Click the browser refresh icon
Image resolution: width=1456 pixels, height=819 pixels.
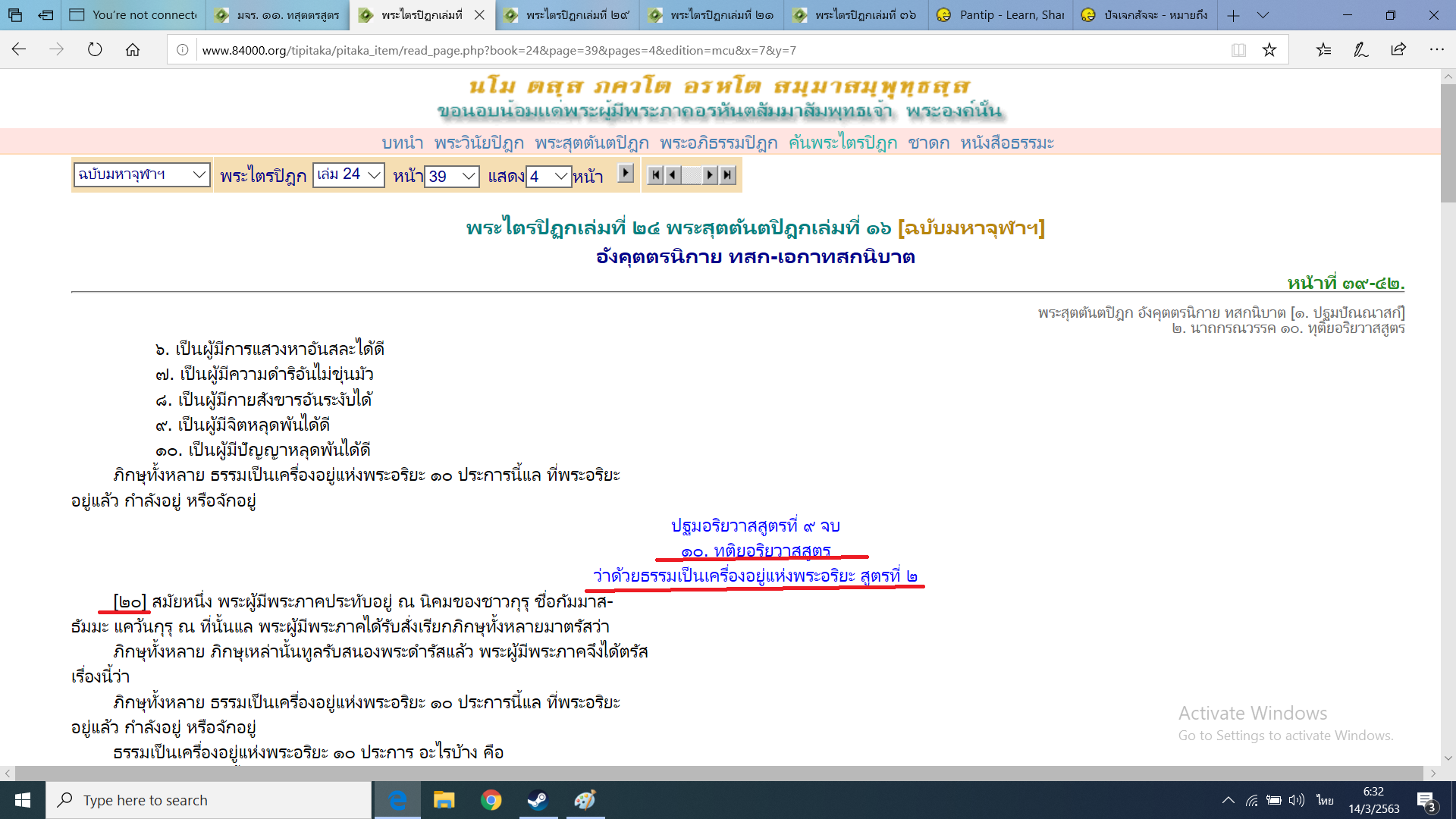(95, 50)
